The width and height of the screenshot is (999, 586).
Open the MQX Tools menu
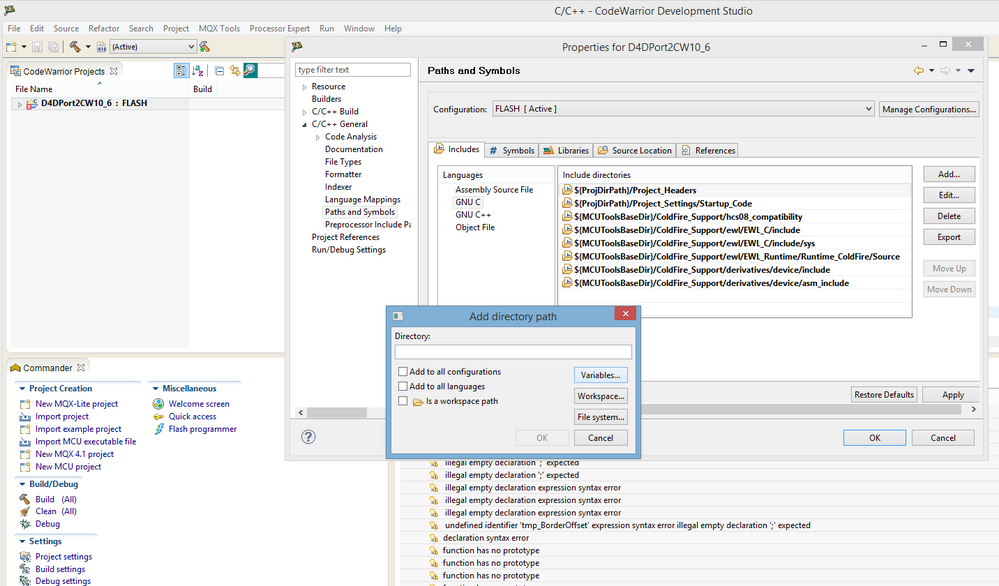219,29
